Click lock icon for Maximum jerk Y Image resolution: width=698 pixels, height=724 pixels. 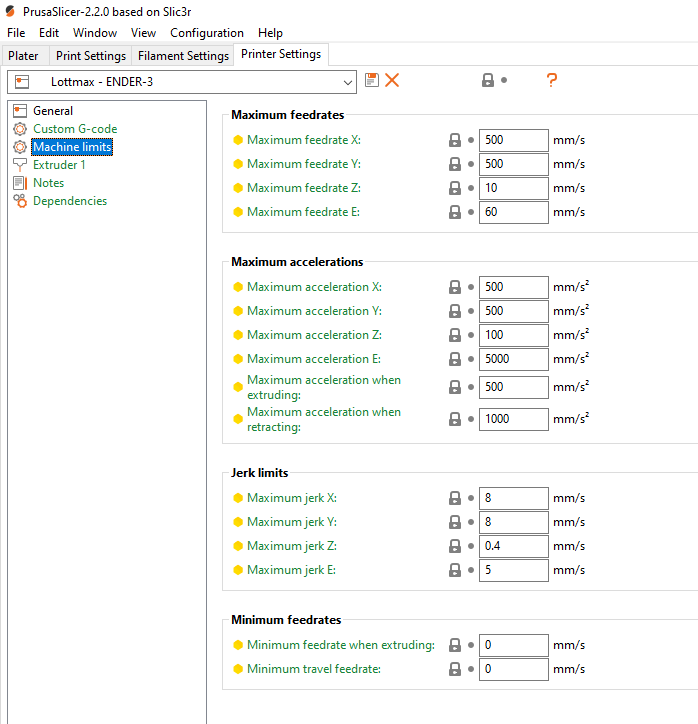coord(455,522)
